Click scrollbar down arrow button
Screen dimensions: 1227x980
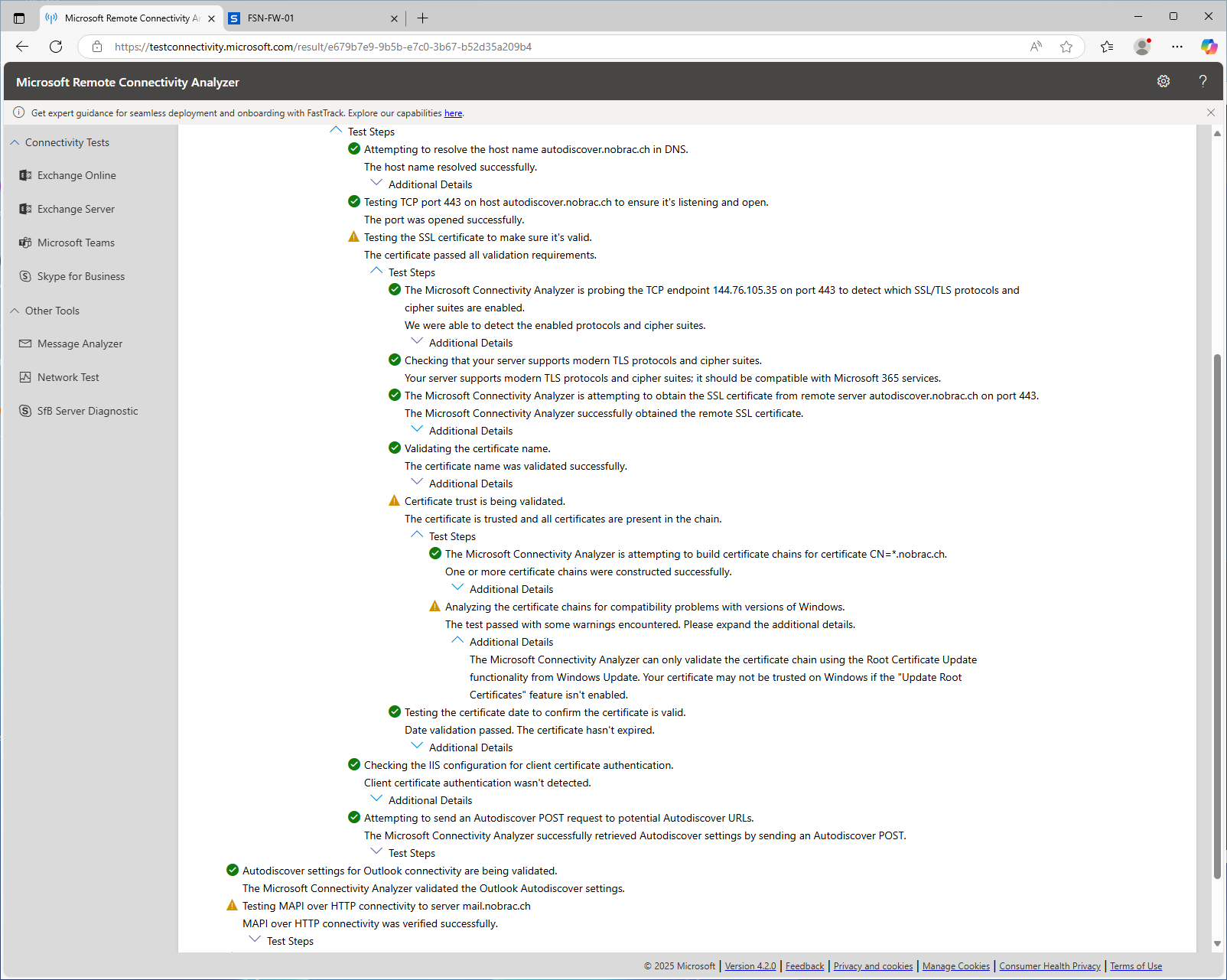click(1217, 944)
